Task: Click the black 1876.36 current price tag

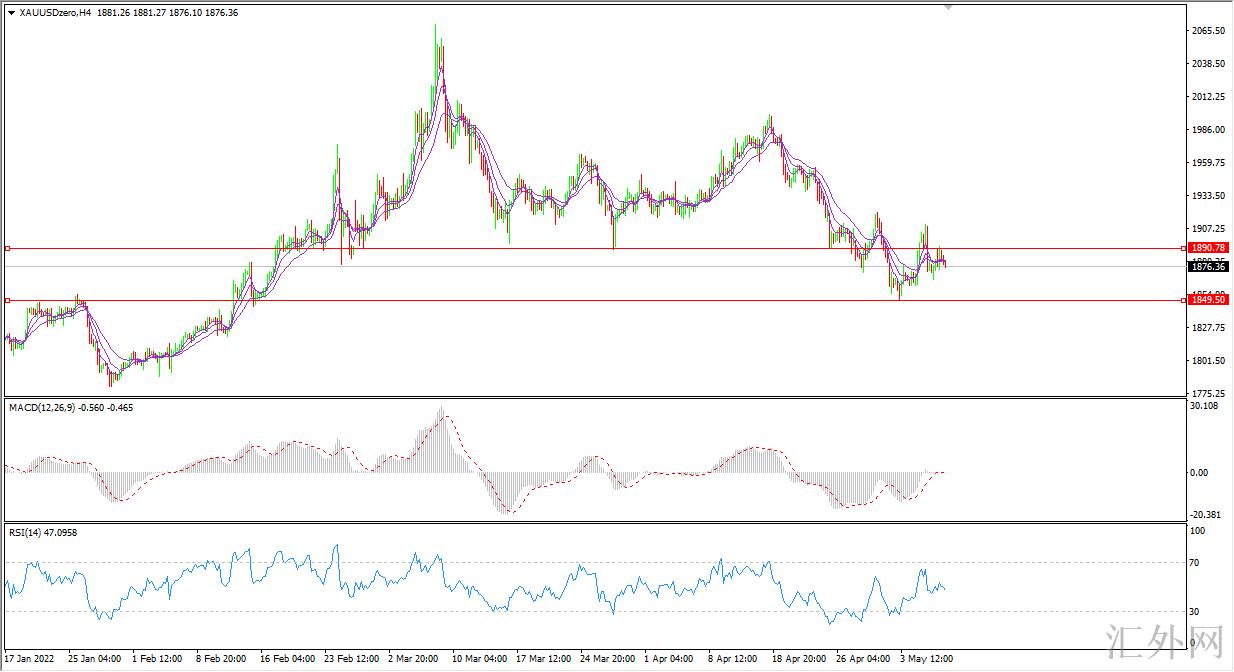Action: pos(1209,267)
